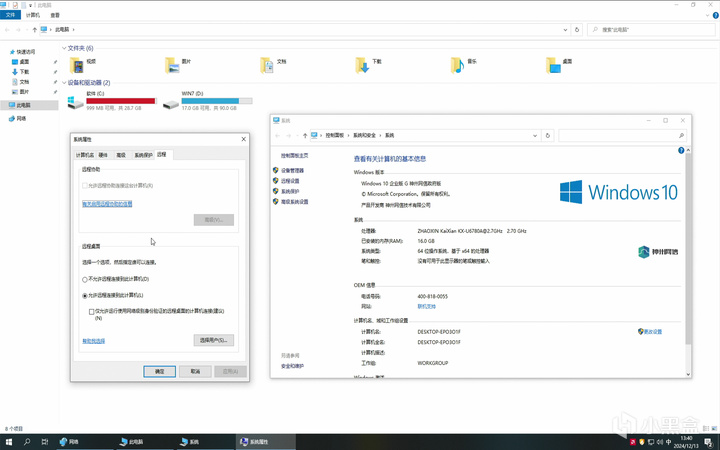The height and width of the screenshot is (450, 720).
Task: Open the 查看 ribbon tab
Action: tap(55, 15)
